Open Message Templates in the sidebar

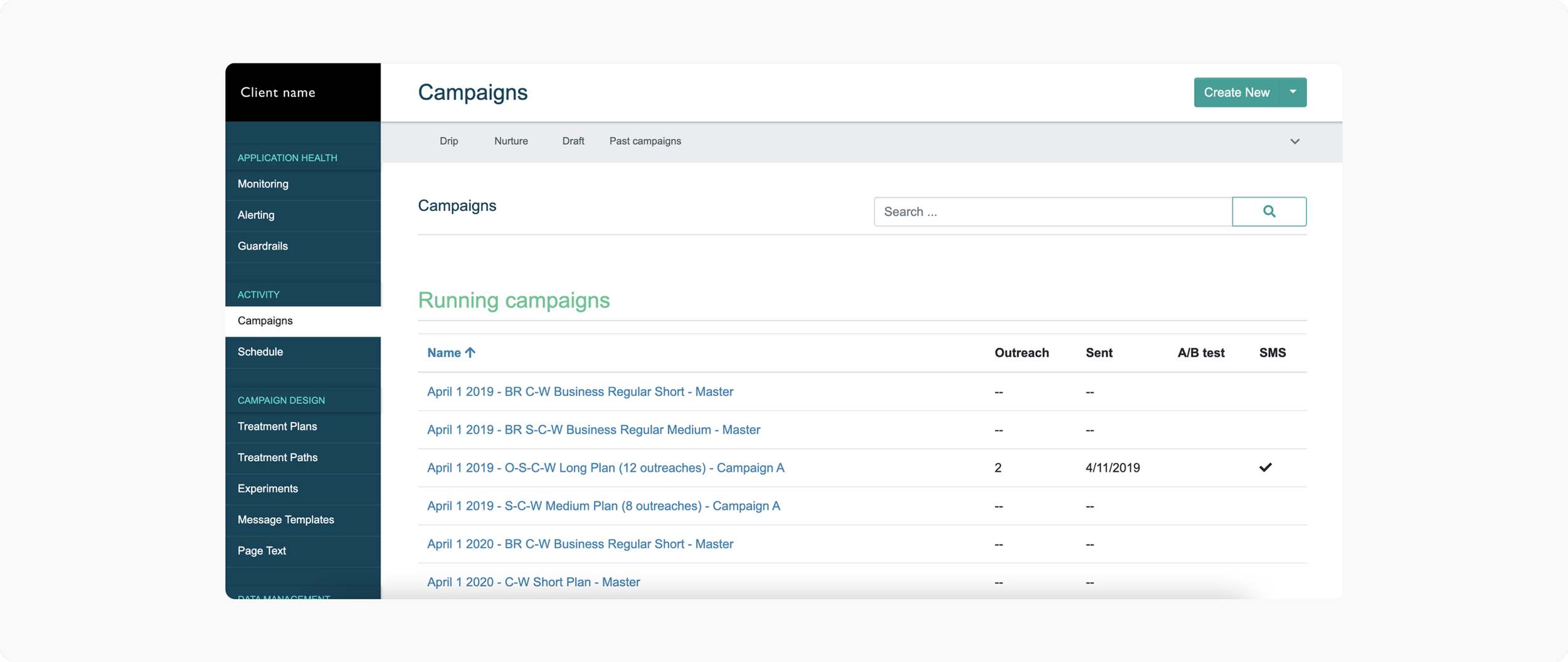303,520
